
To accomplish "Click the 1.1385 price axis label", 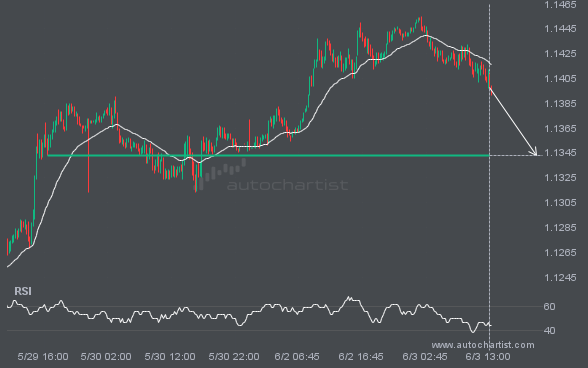I will [560, 103].
